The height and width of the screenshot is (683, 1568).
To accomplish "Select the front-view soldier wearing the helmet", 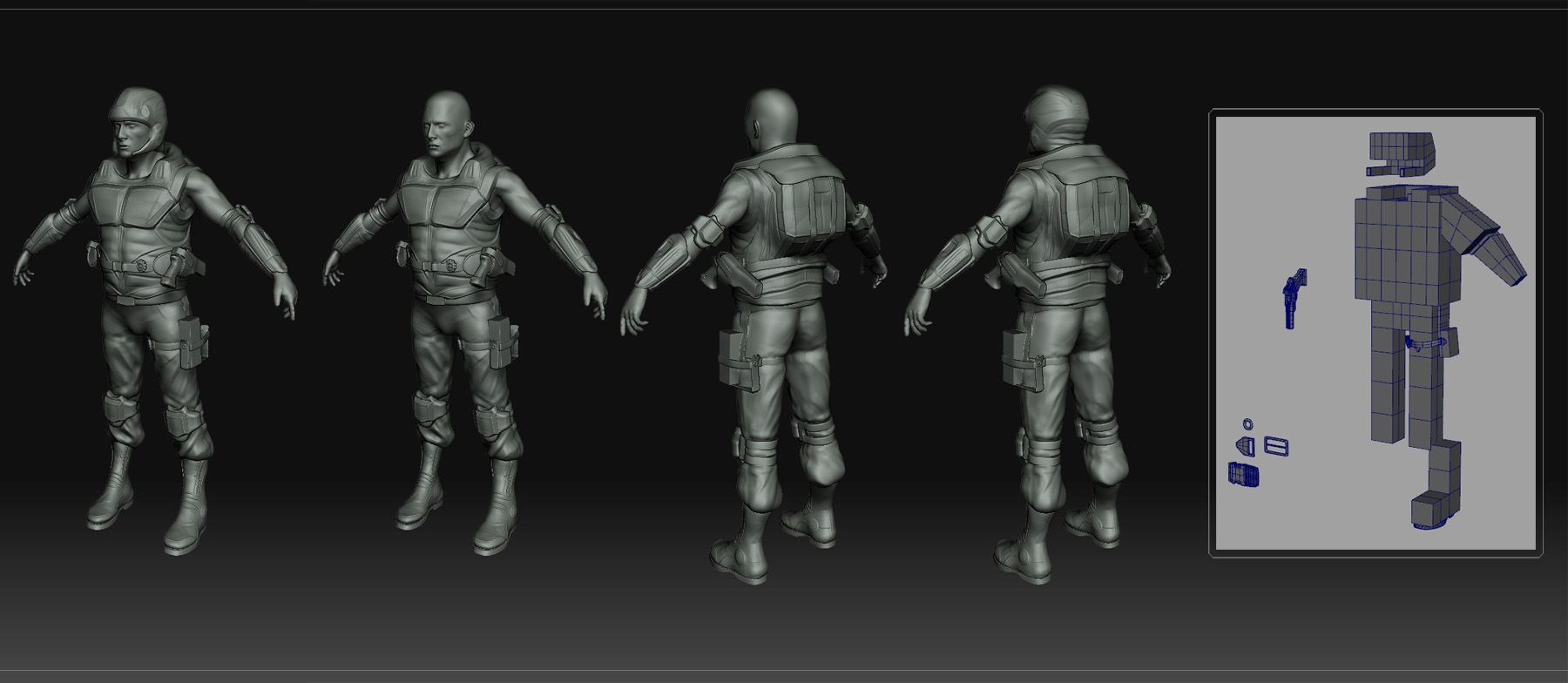I will click(x=155, y=321).
